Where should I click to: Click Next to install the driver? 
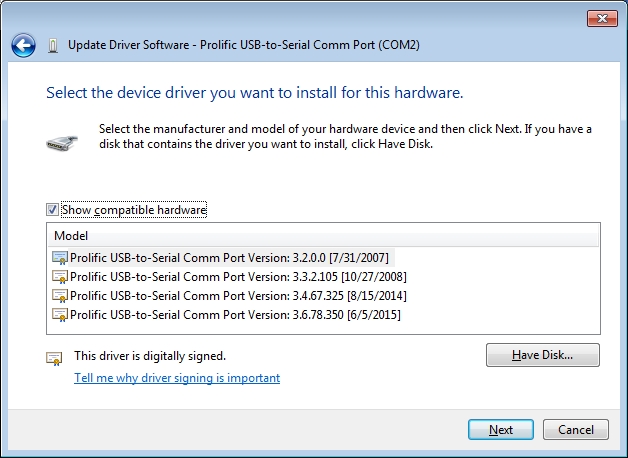click(501, 430)
